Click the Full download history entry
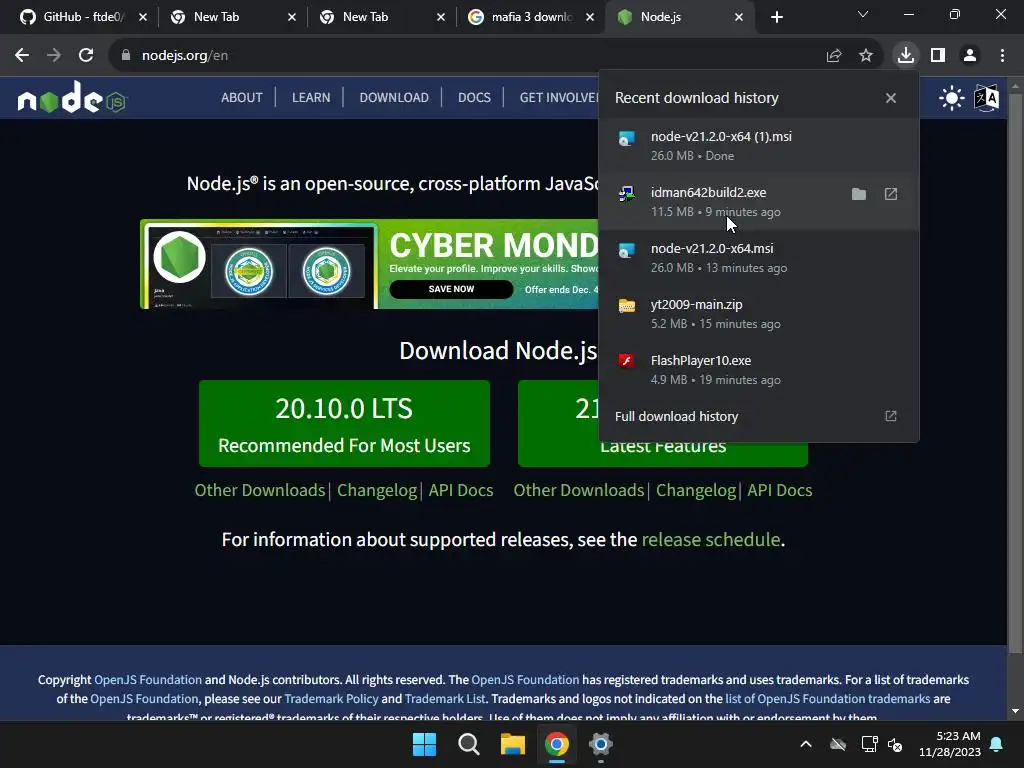This screenshot has height=768, width=1024. (x=758, y=416)
